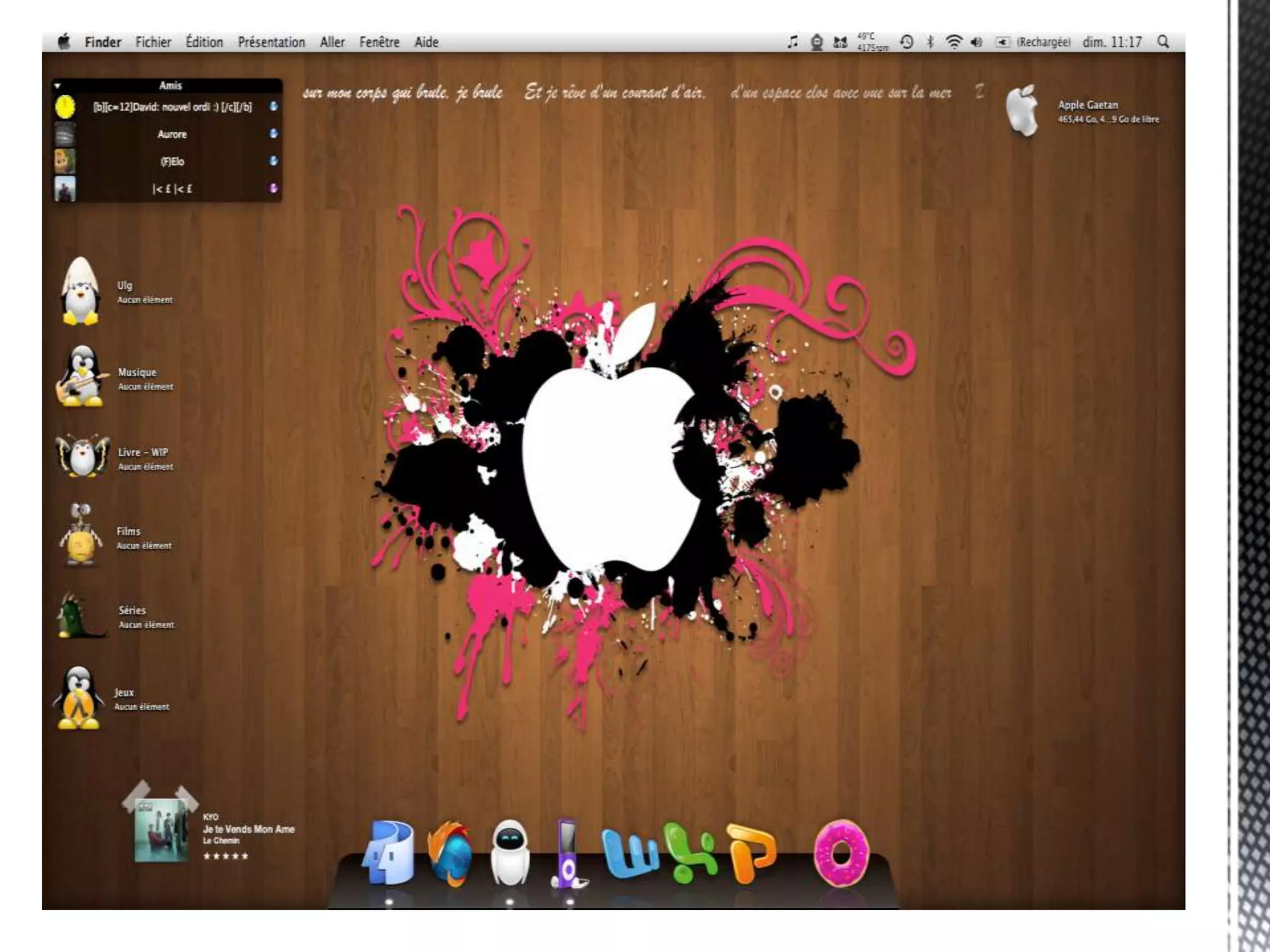The width and height of the screenshot is (1270, 952).
Task: Open the Wi-Fi status menu
Action: click(954, 42)
